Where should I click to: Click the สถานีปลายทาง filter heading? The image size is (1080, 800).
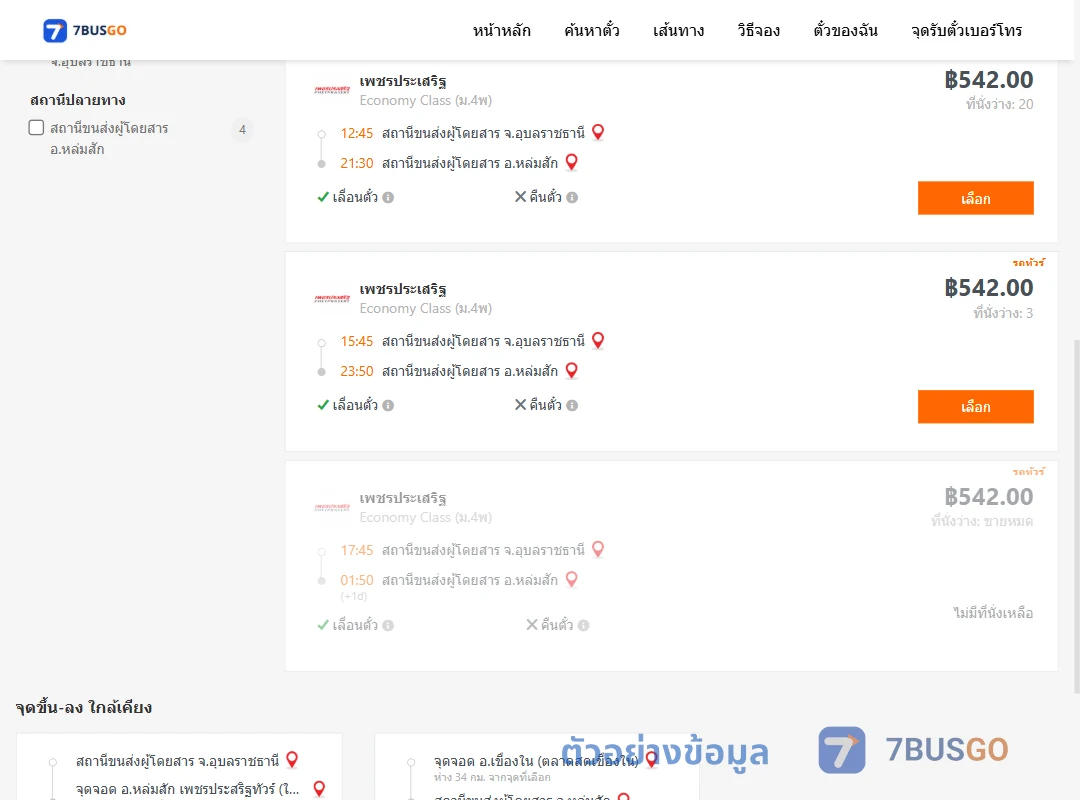point(78,101)
